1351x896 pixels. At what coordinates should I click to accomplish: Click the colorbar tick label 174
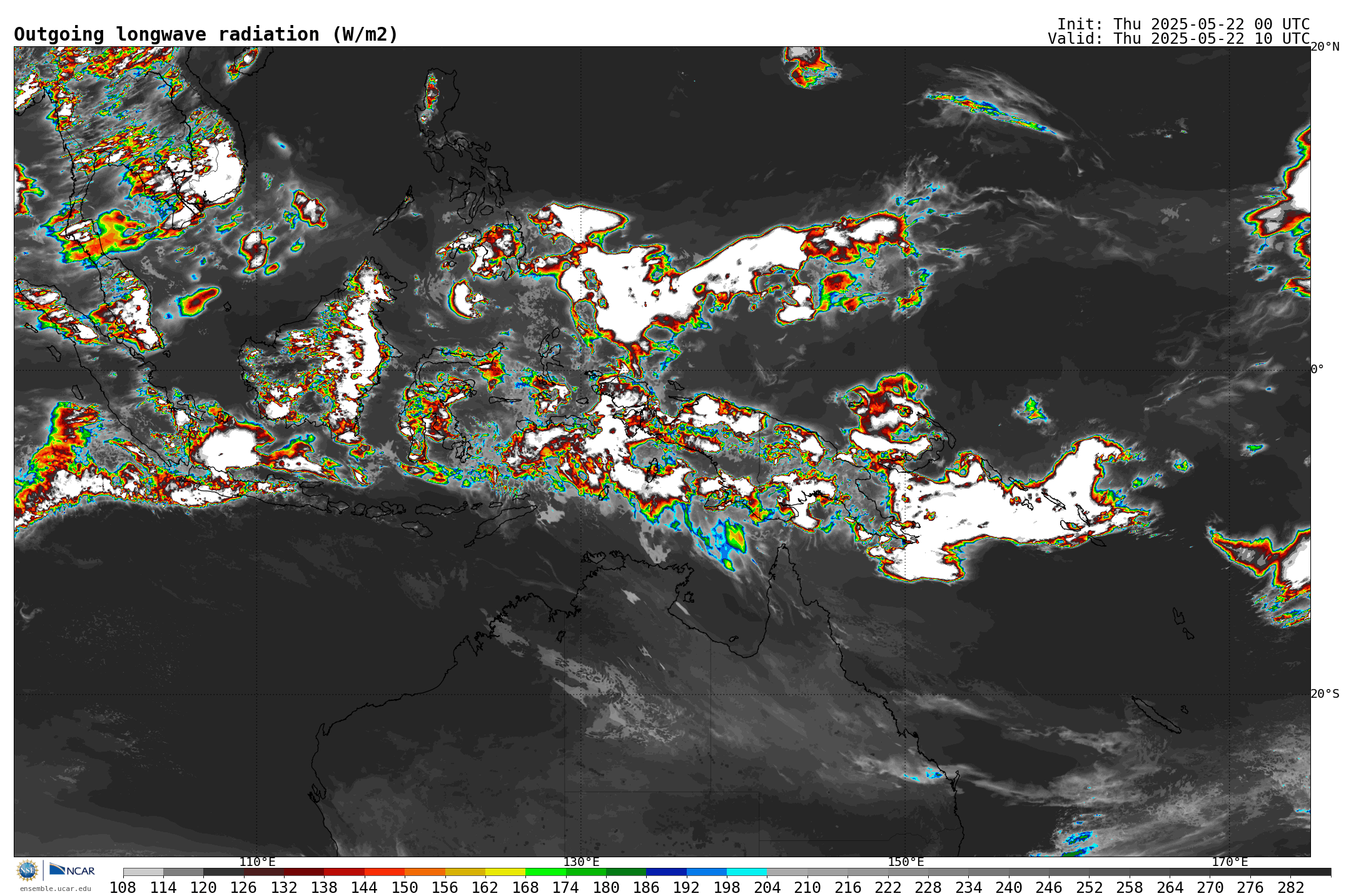pyautogui.click(x=566, y=888)
